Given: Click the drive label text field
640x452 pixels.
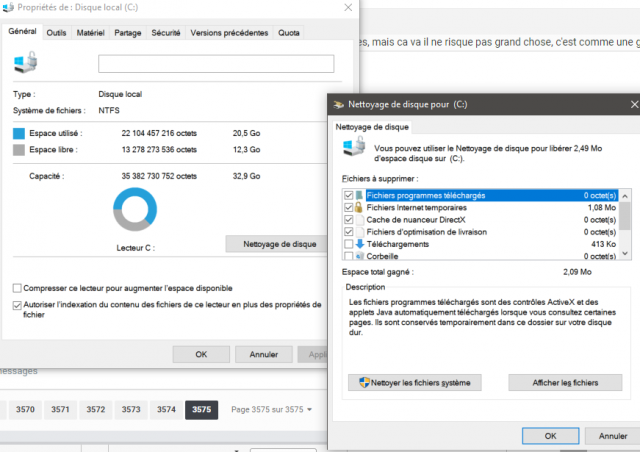Looking at the screenshot, I should 216,64.
